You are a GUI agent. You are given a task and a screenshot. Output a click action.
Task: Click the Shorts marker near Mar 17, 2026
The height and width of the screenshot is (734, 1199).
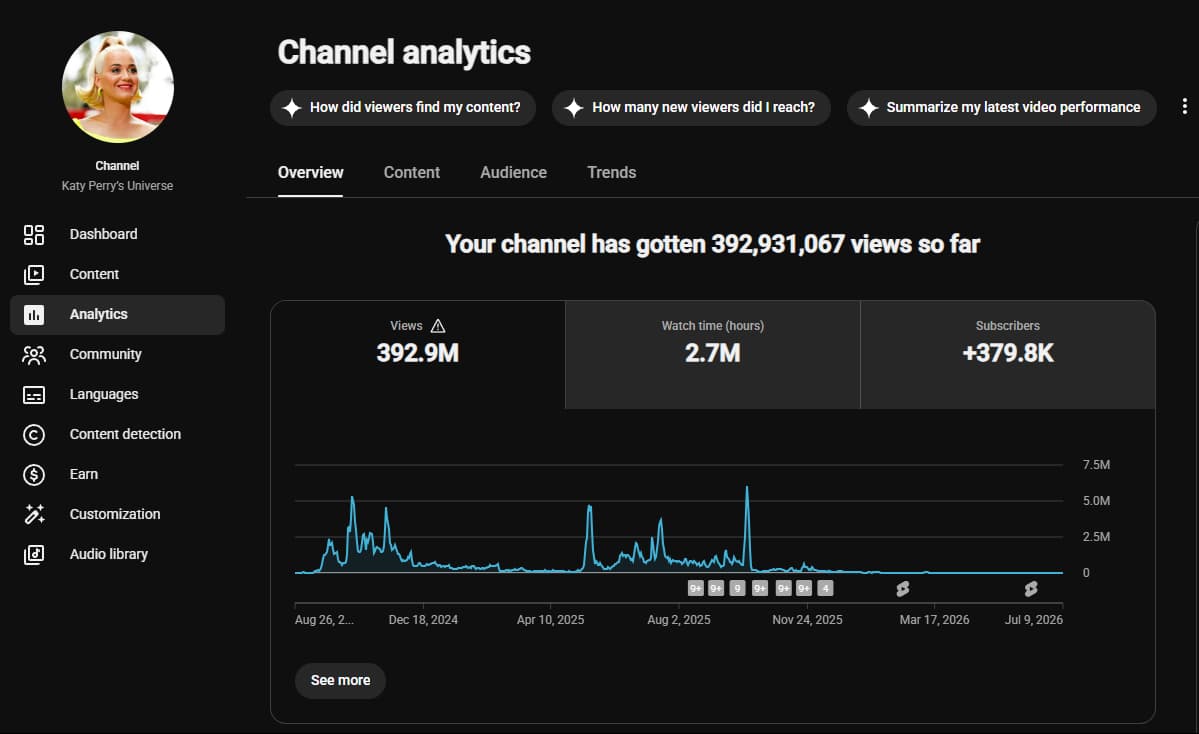[x=903, y=589]
